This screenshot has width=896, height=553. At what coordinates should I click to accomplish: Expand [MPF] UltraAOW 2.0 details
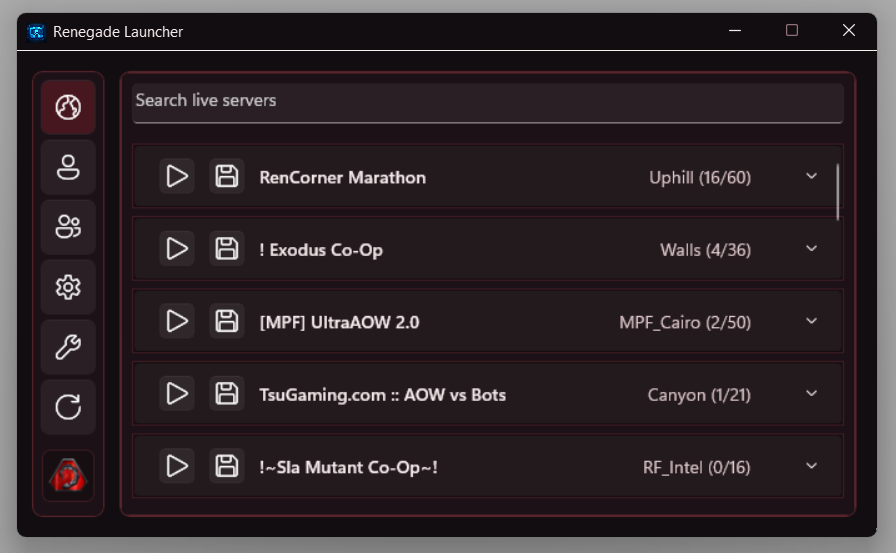tap(811, 321)
